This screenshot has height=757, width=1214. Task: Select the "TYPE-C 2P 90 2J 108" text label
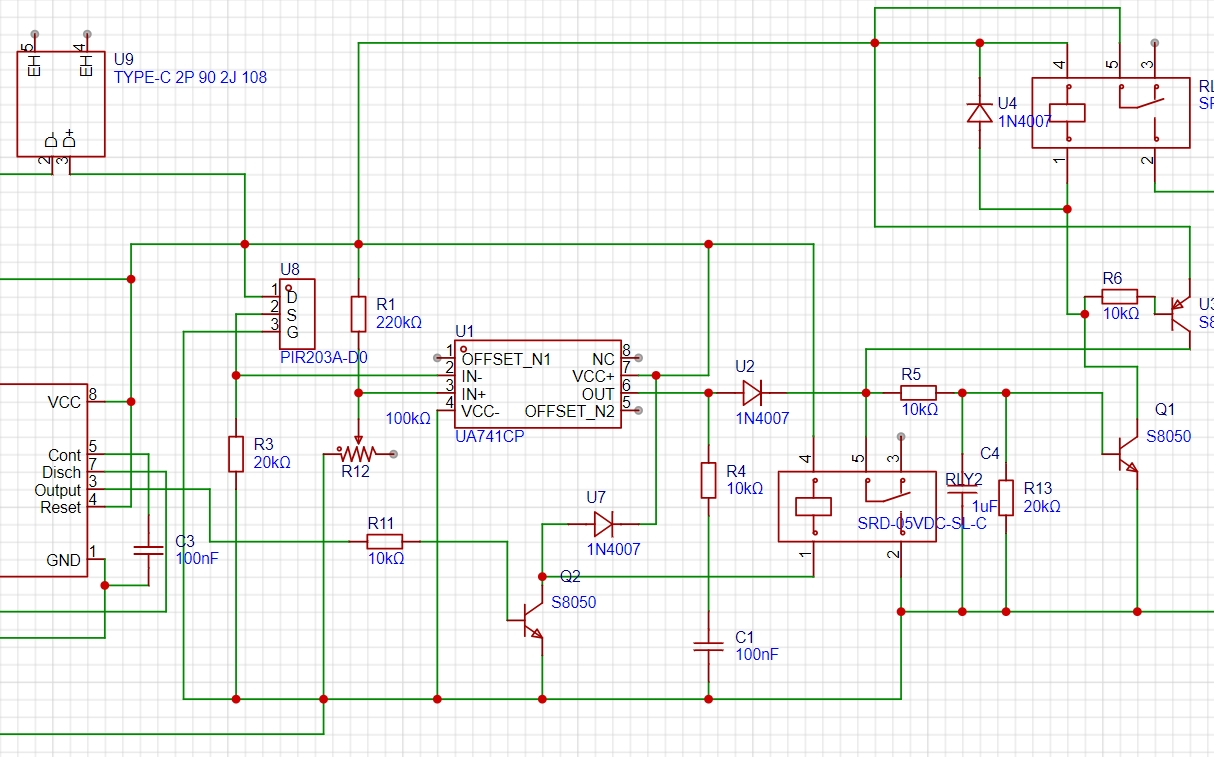190,77
